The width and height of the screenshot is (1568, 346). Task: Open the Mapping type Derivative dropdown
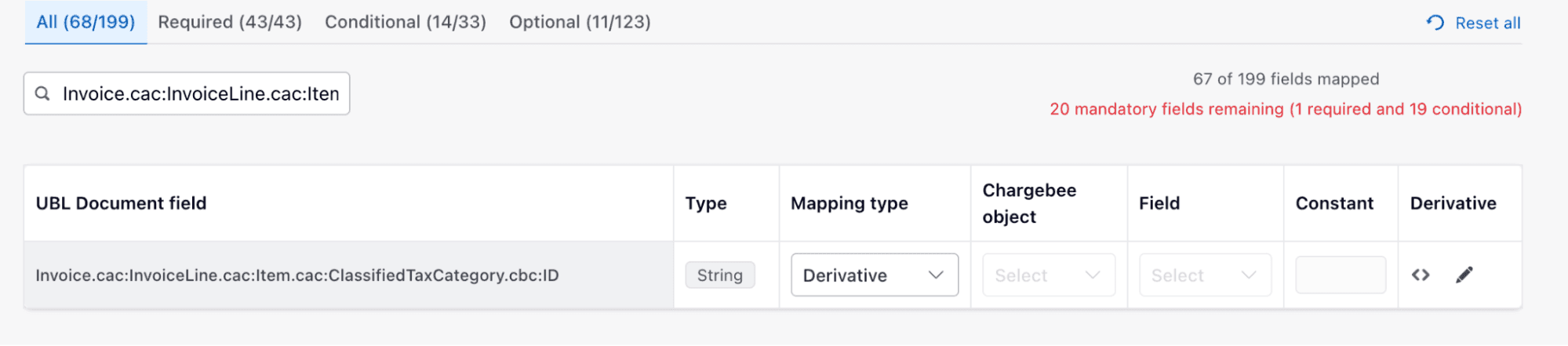click(874, 275)
